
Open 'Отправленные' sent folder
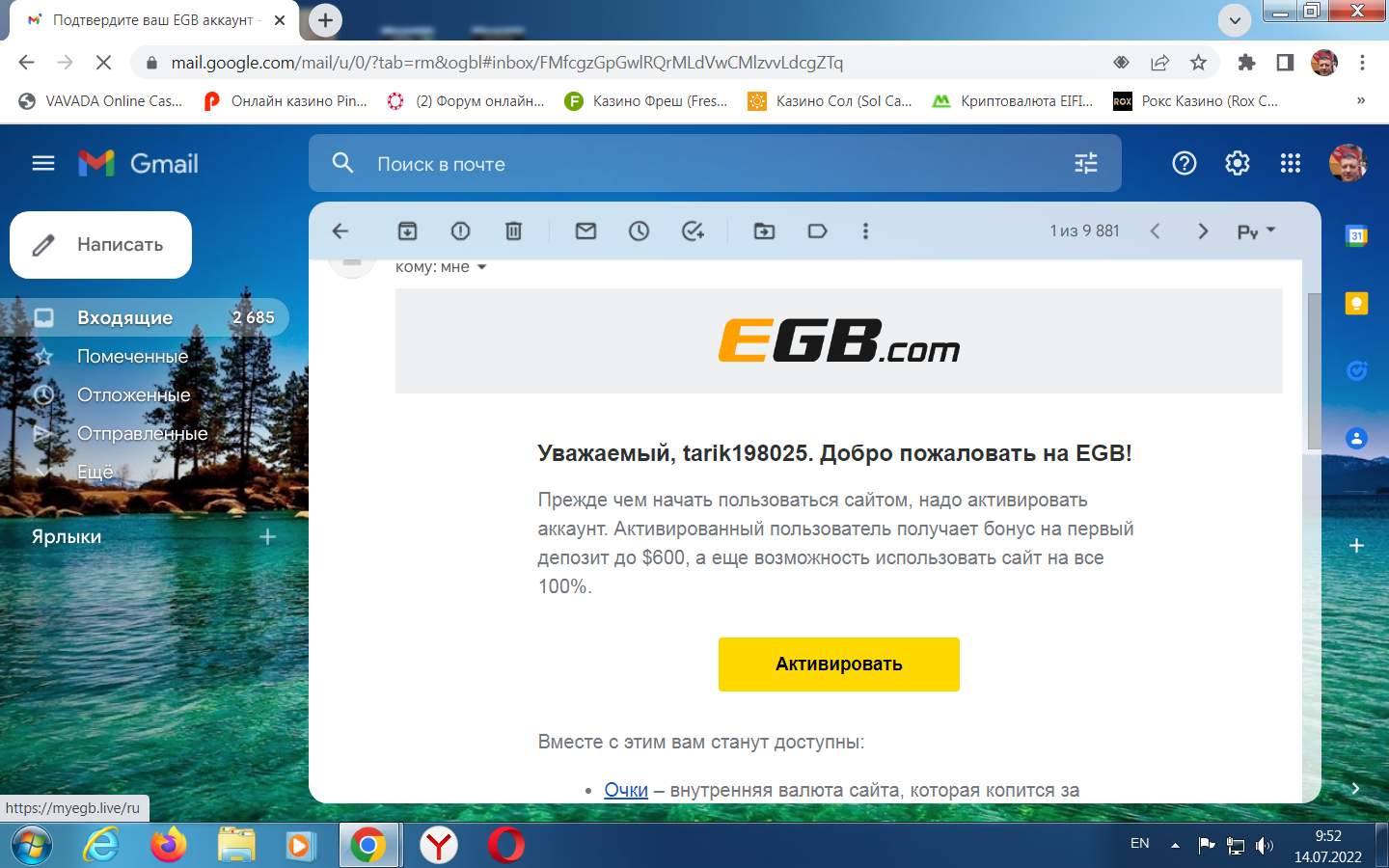(x=145, y=433)
